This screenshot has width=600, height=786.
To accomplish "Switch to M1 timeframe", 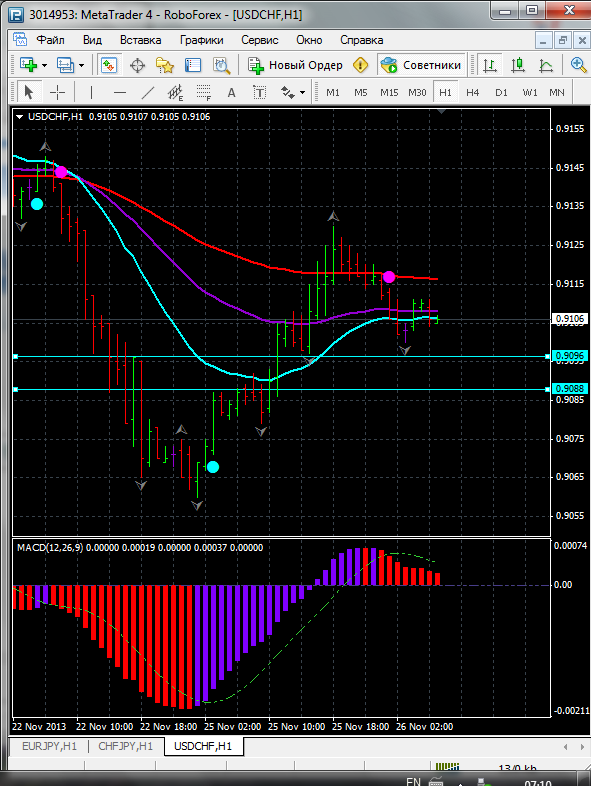I will [x=333, y=93].
